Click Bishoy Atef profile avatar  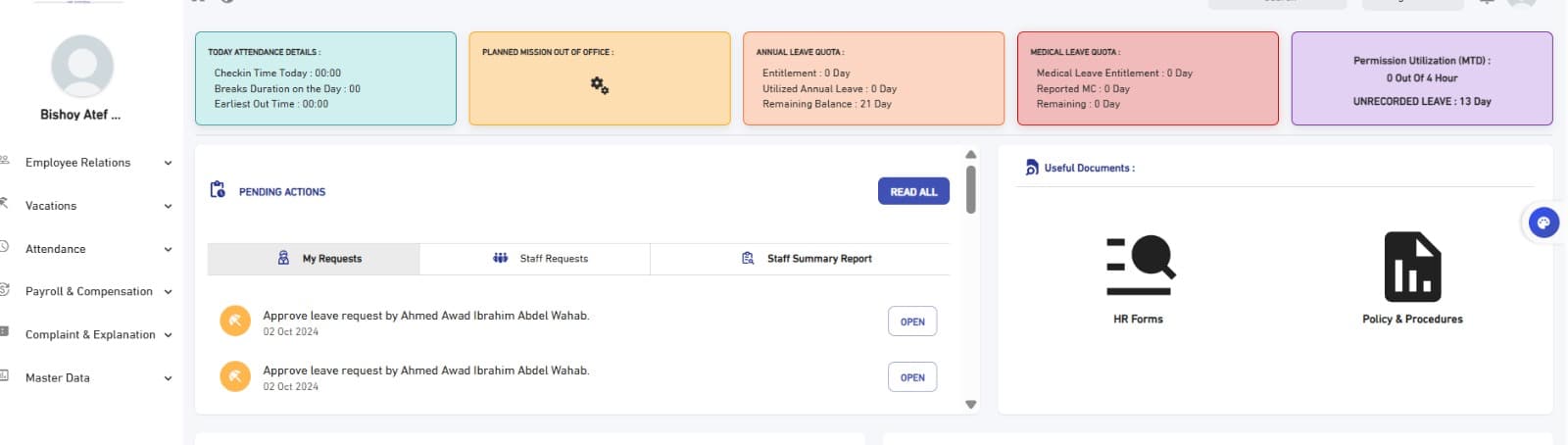click(x=82, y=67)
